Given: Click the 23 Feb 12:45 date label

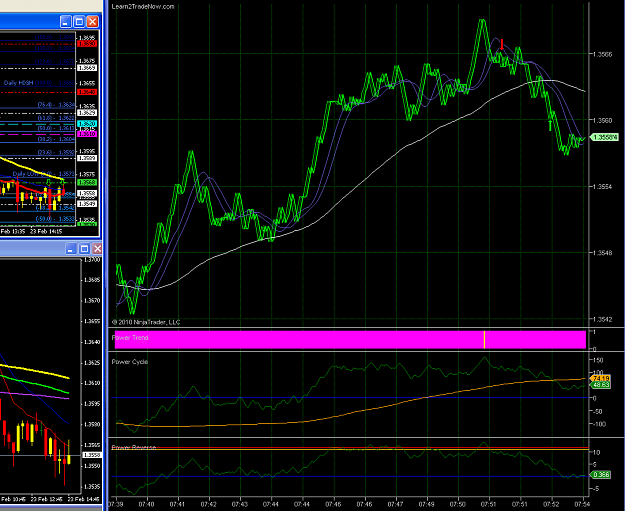Looking at the screenshot, I should tap(46, 499).
